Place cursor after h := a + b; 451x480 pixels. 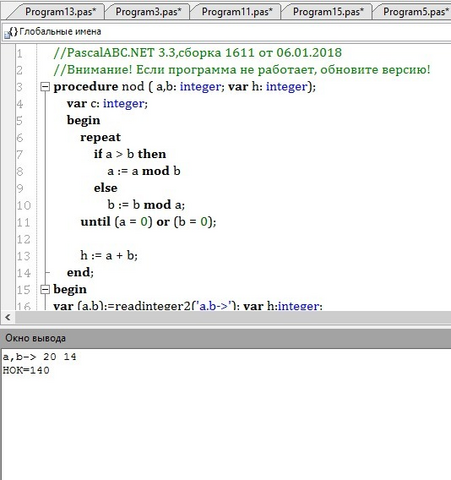coord(138,256)
